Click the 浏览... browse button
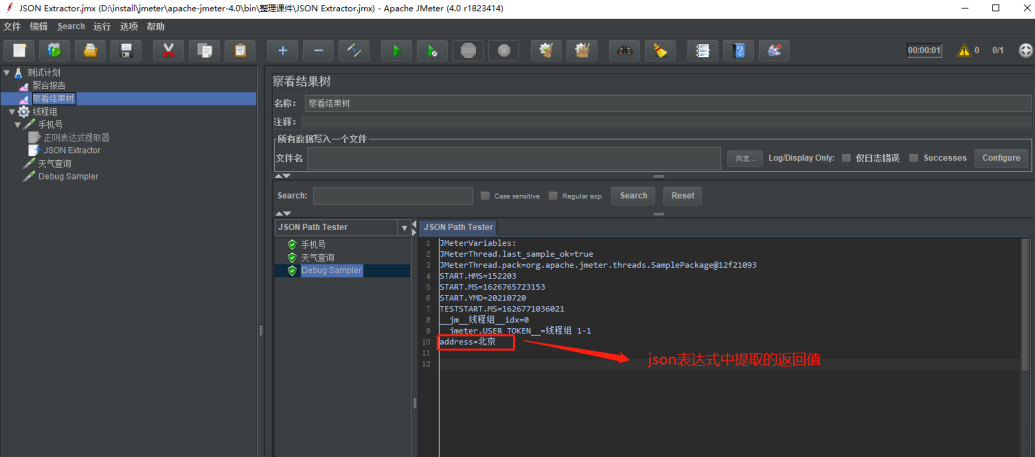 (x=745, y=158)
